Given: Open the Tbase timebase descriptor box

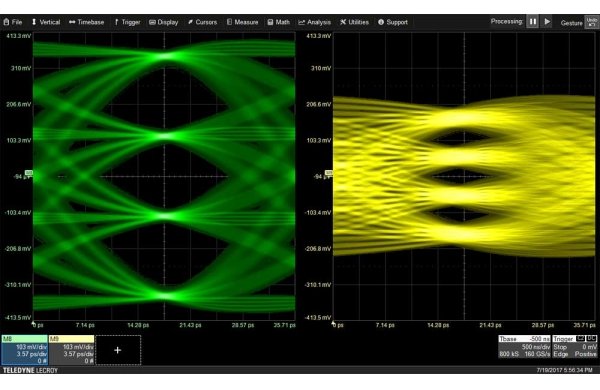Looking at the screenshot, I should (x=524, y=347).
